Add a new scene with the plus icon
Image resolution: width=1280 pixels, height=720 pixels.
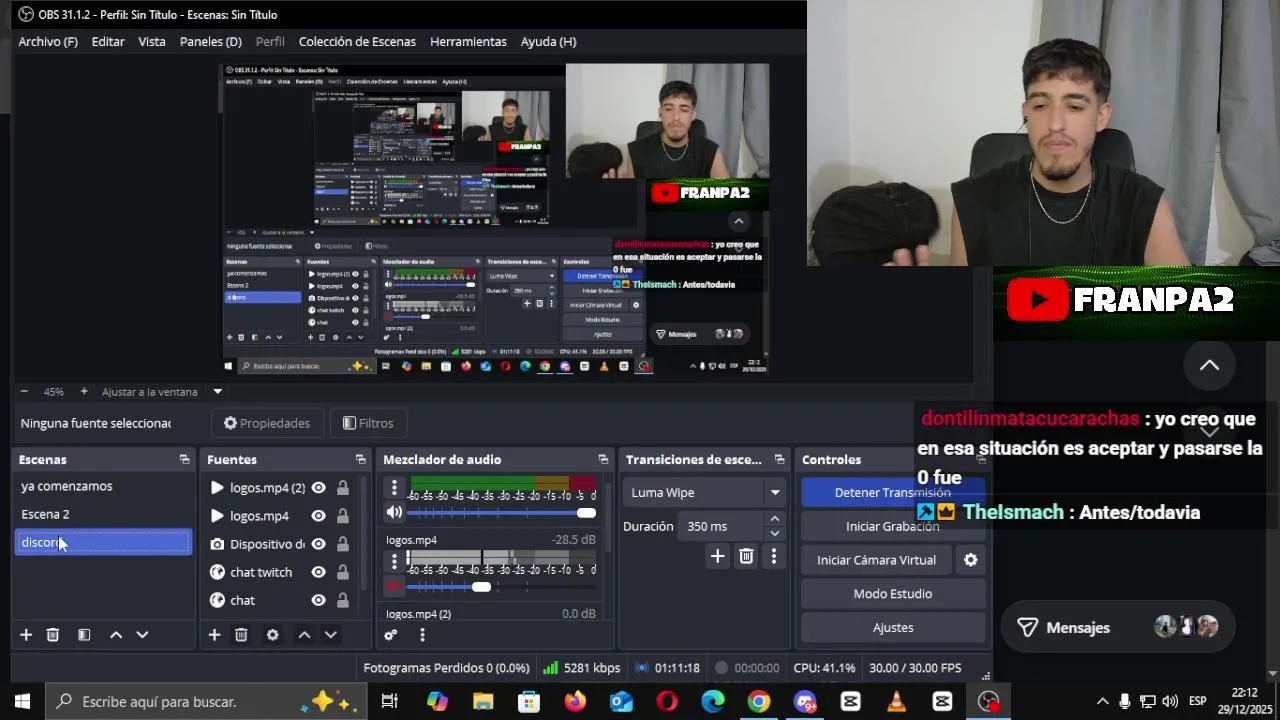tap(26, 635)
